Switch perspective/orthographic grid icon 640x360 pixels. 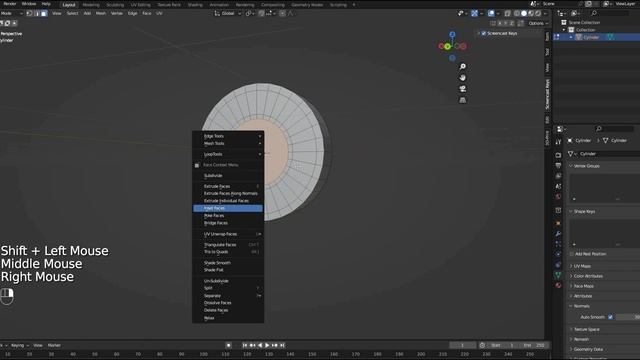[462, 100]
